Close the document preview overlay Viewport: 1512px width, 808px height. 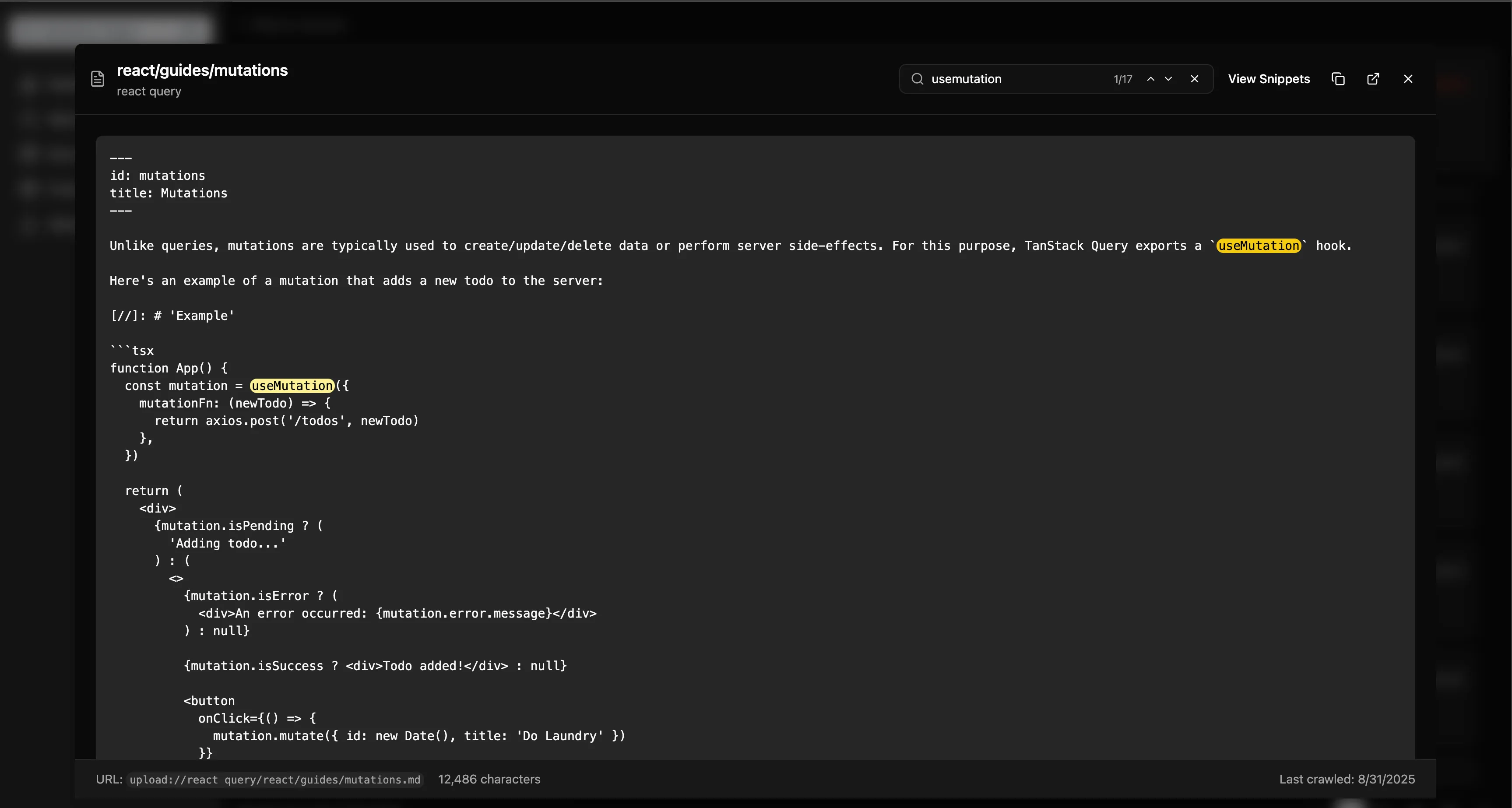1408,79
